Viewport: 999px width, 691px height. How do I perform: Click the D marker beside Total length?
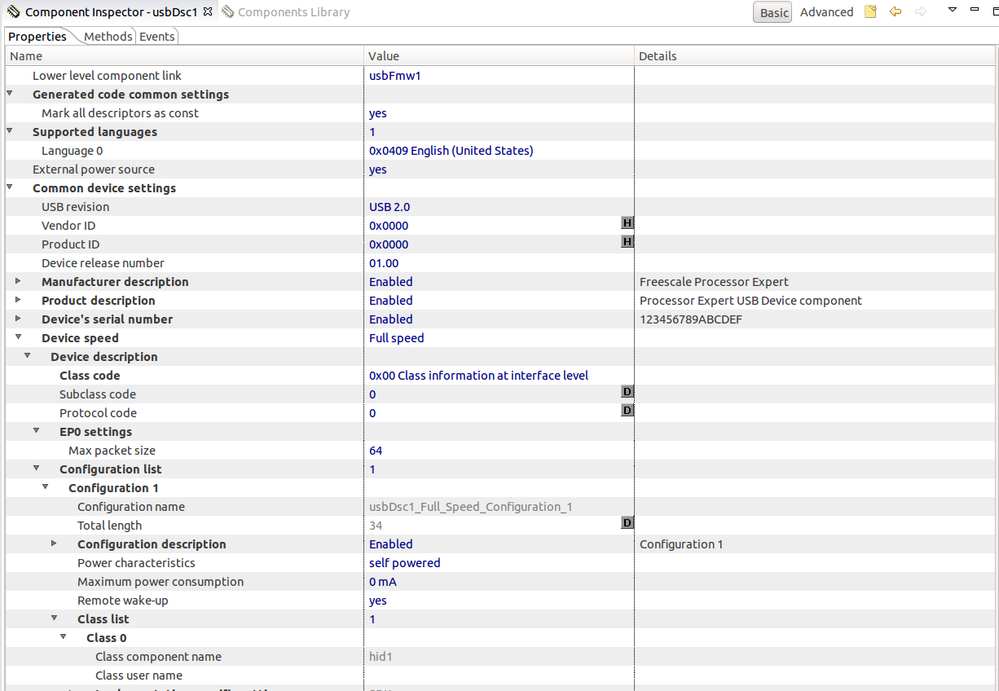pos(628,523)
